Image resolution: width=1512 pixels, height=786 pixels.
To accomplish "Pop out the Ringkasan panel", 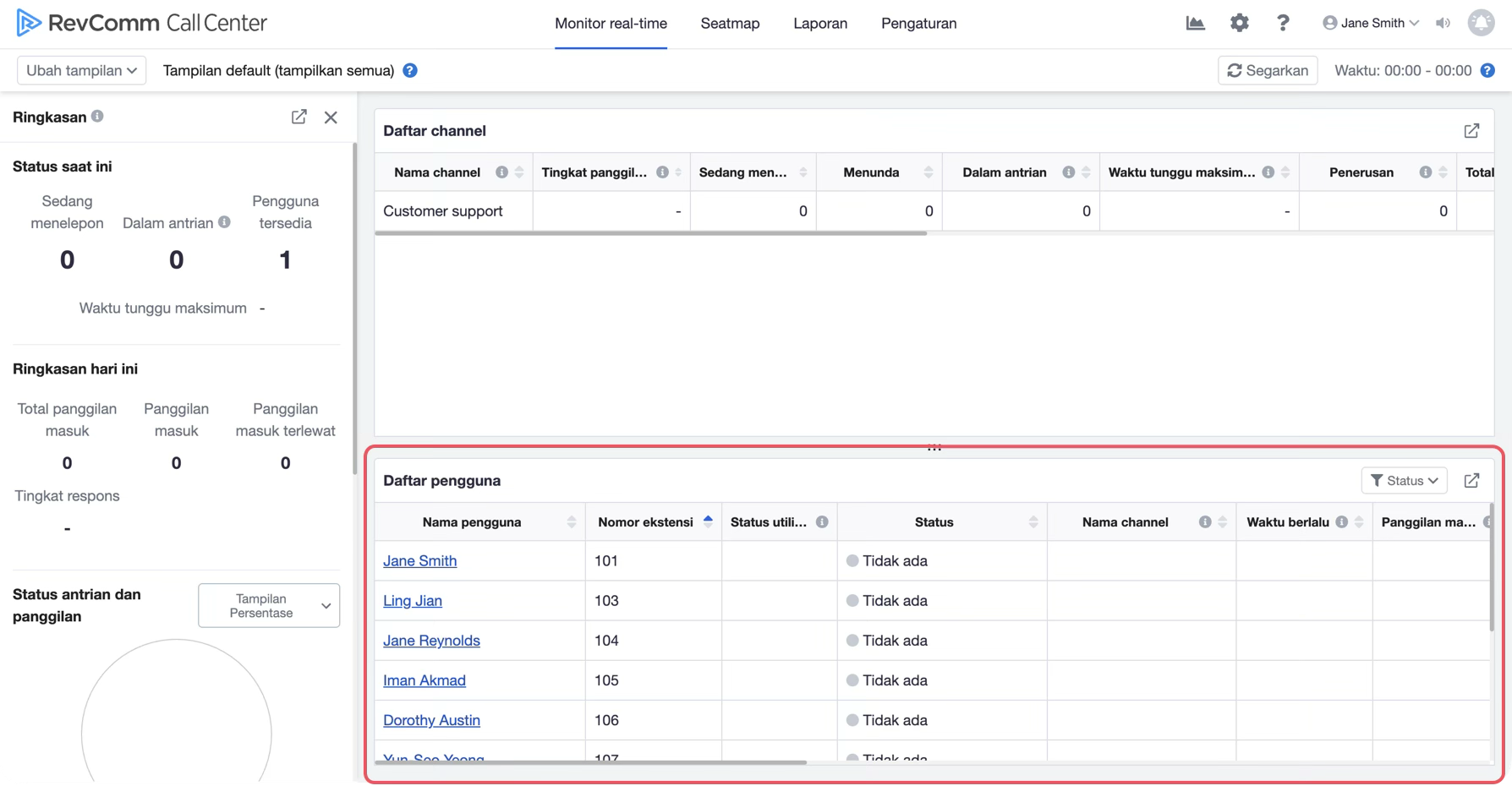I will 299,117.
